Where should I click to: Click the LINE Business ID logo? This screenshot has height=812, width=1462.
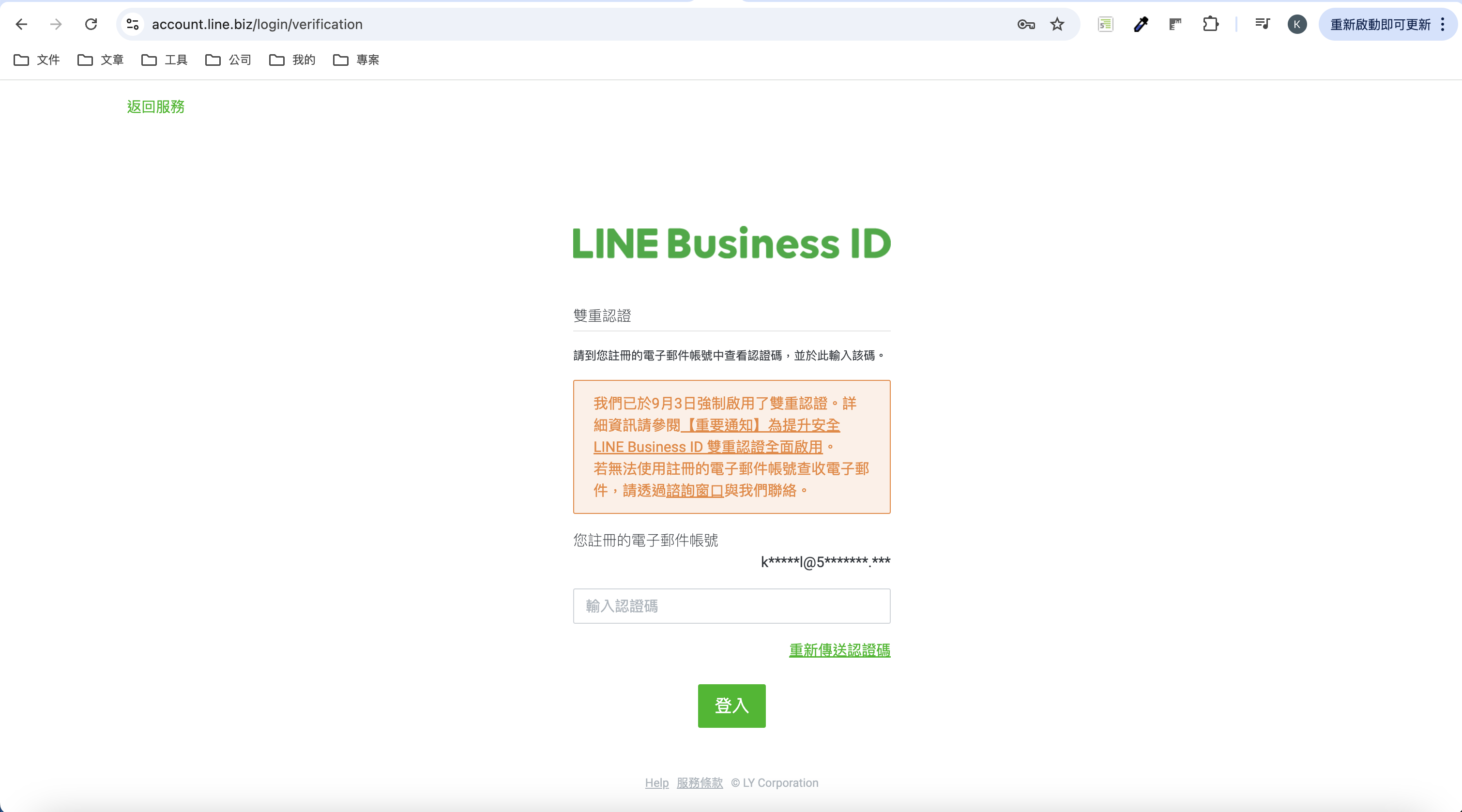click(x=731, y=243)
